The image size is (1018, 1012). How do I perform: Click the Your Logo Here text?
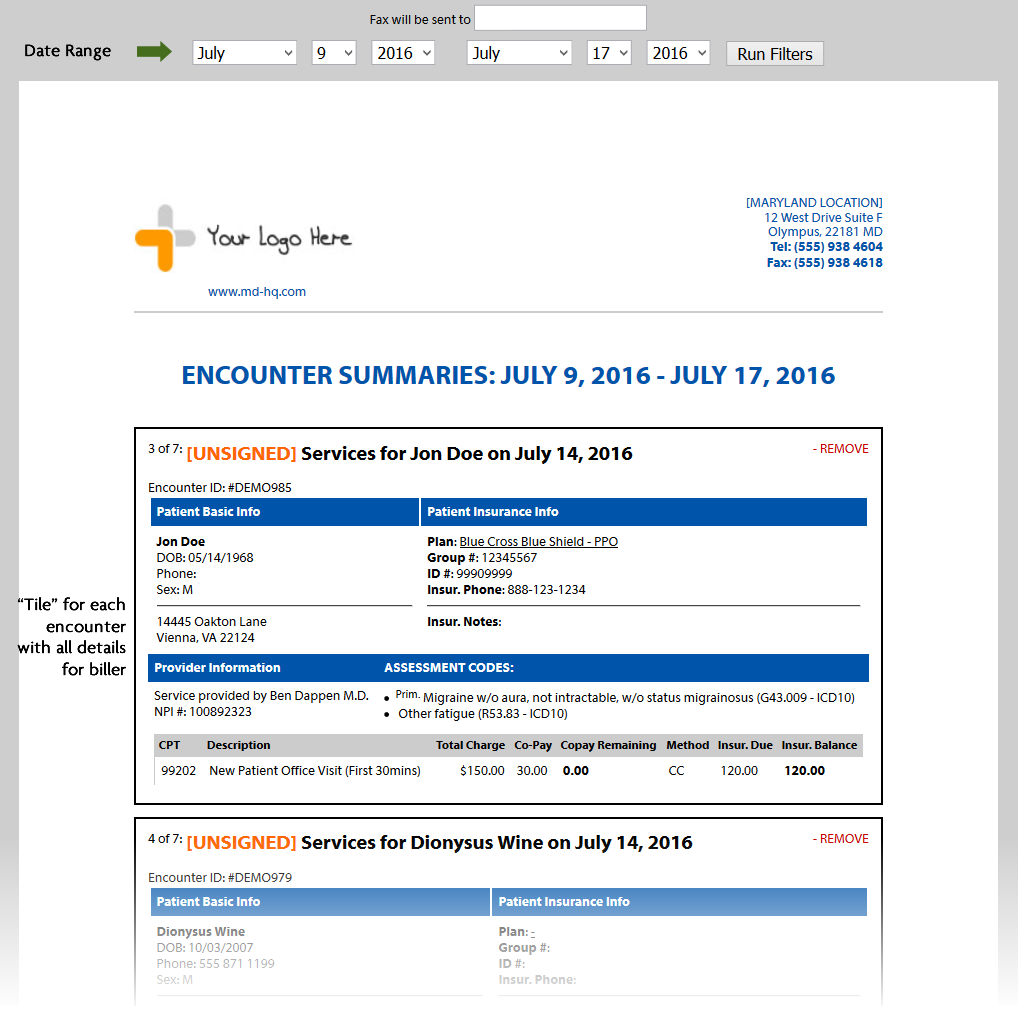tap(279, 238)
